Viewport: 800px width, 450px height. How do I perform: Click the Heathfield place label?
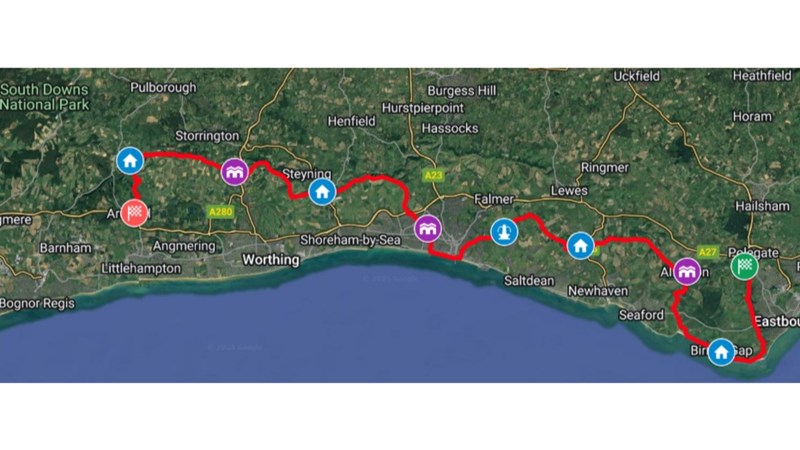[762, 76]
